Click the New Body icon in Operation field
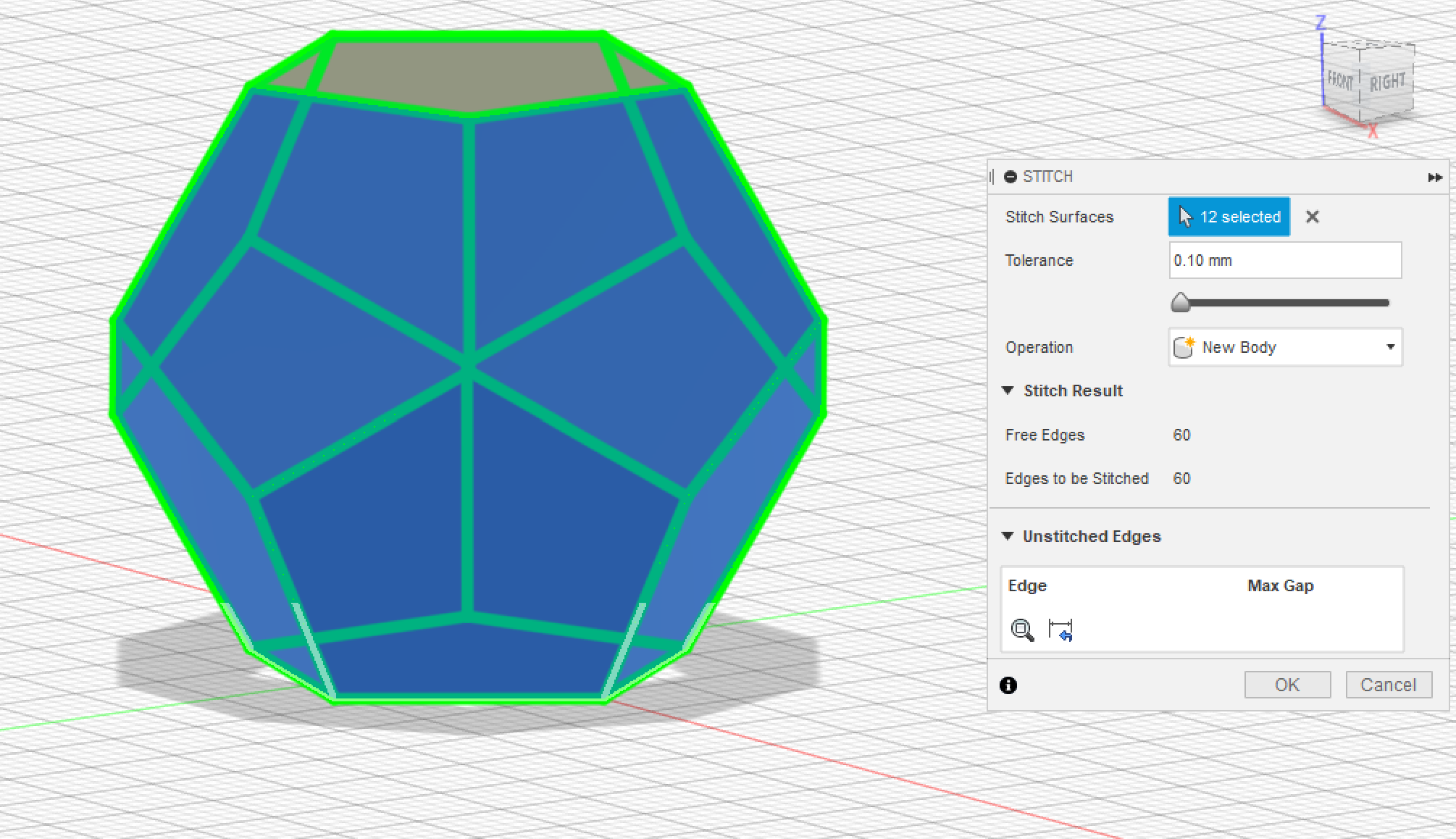1456x839 pixels. (1184, 347)
